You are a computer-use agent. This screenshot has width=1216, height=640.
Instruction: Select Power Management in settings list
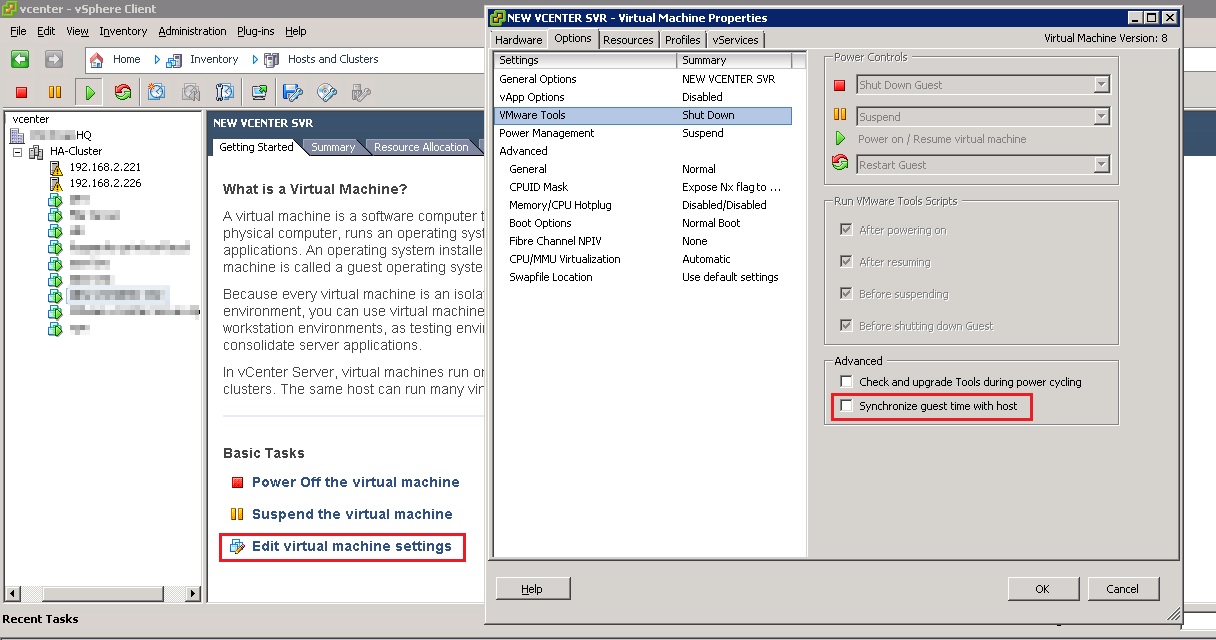(644, 133)
